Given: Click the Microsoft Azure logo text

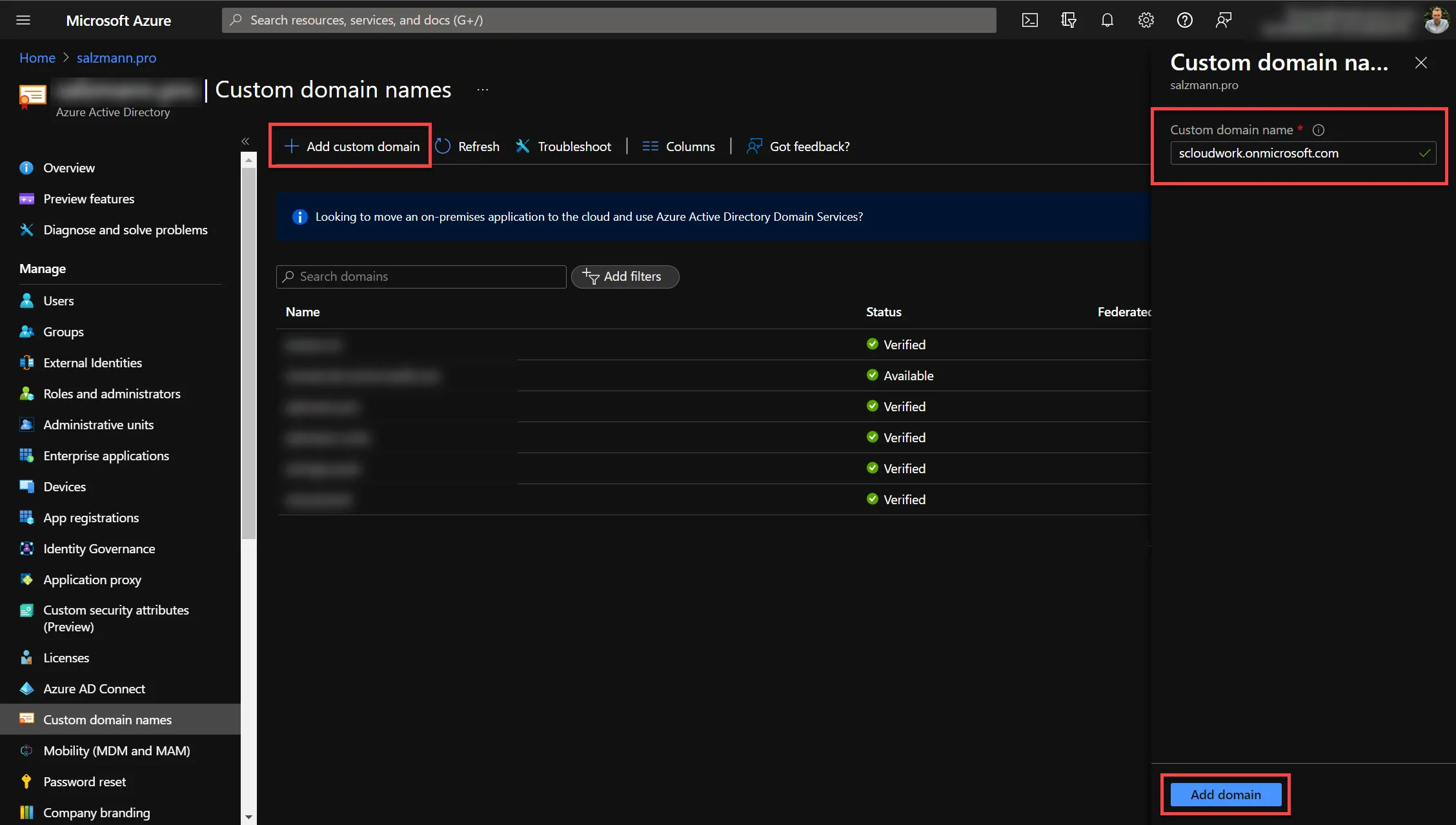Looking at the screenshot, I should point(118,20).
